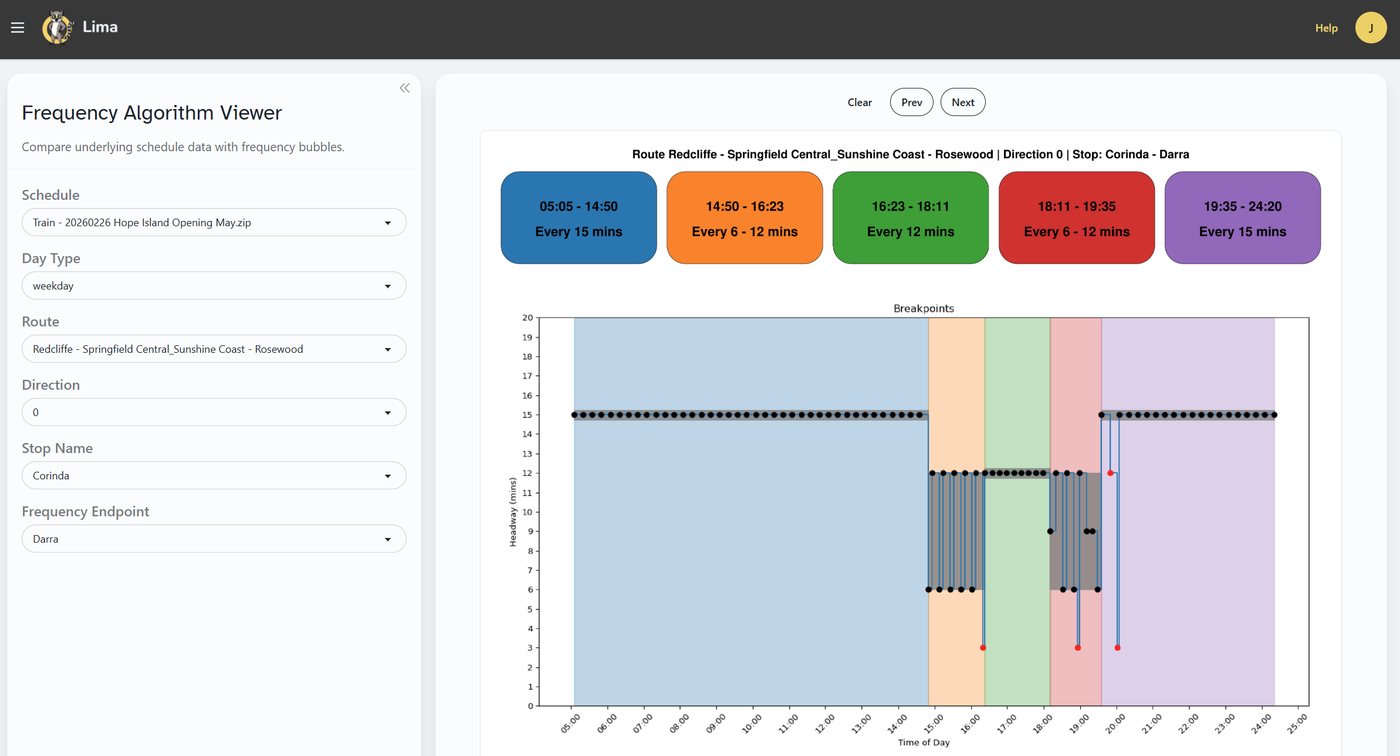Click the Clear button
Image resolution: width=1400 pixels, height=756 pixels.
(x=860, y=102)
